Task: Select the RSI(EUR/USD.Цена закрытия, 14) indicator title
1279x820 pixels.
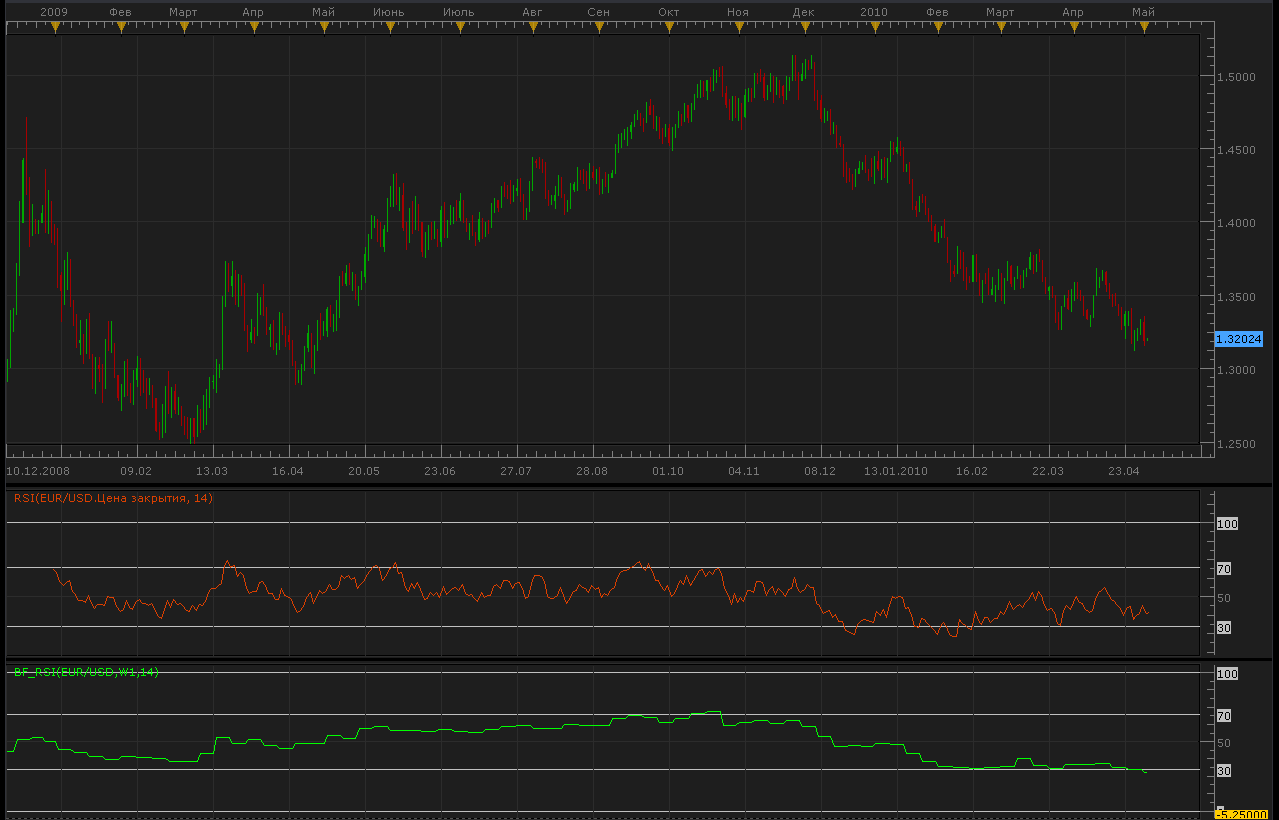Action: 113,497
